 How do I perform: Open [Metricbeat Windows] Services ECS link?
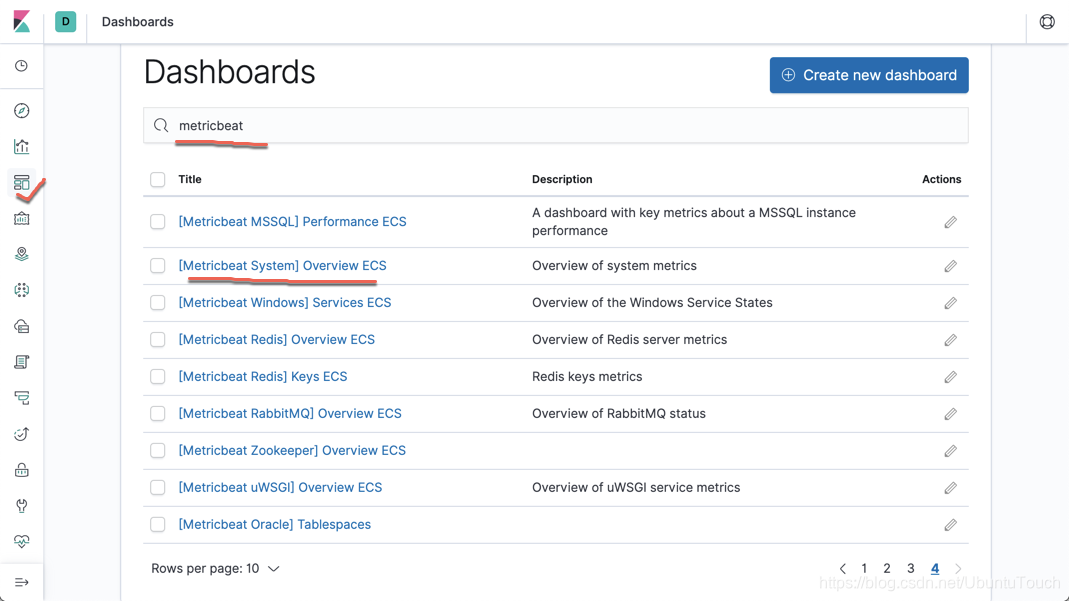click(285, 303)
